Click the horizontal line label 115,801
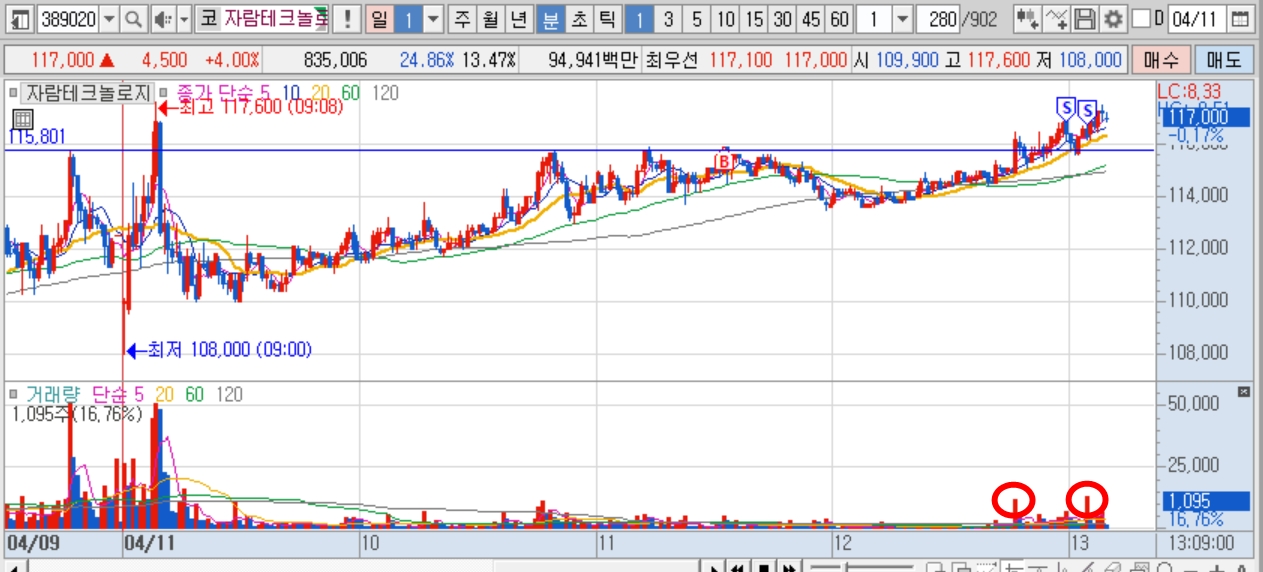The width and height of the screenshot is (1263, 572). [37, 137]
